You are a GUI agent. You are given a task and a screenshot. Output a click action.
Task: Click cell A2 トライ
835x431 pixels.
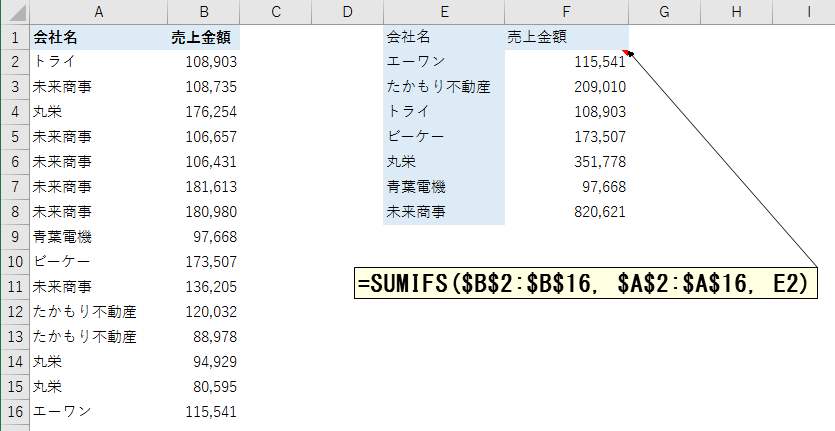pyautogui.click(x=99, y=62)
